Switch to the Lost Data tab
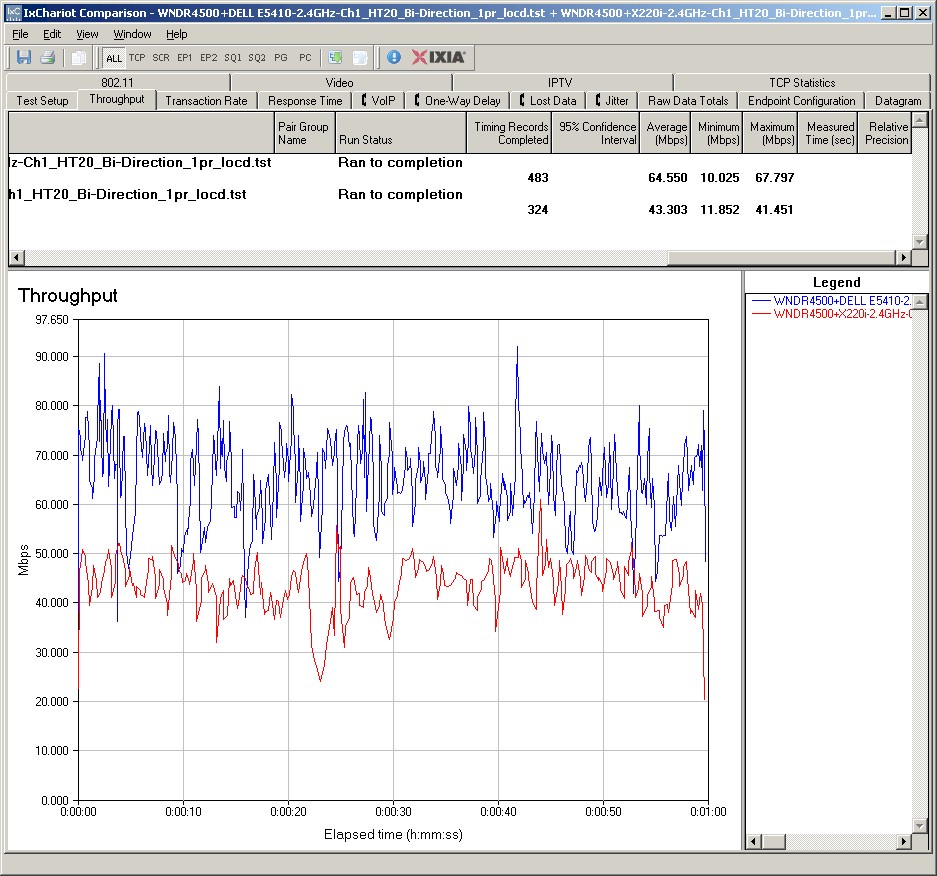The image size is (937, 876). [x=548, y=100]
